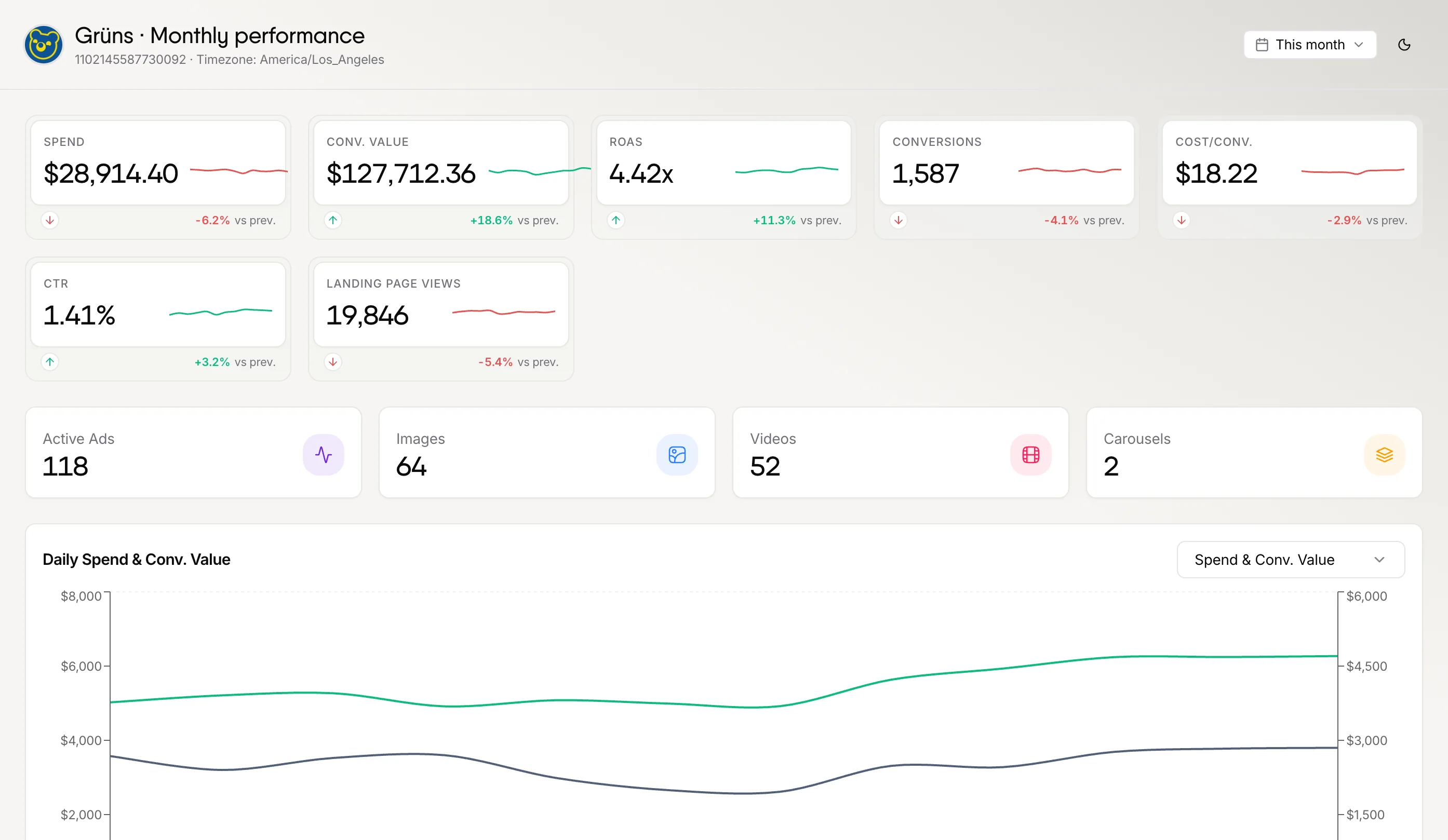
Task: Click the Images picture icon
Action: coord(677,455)
